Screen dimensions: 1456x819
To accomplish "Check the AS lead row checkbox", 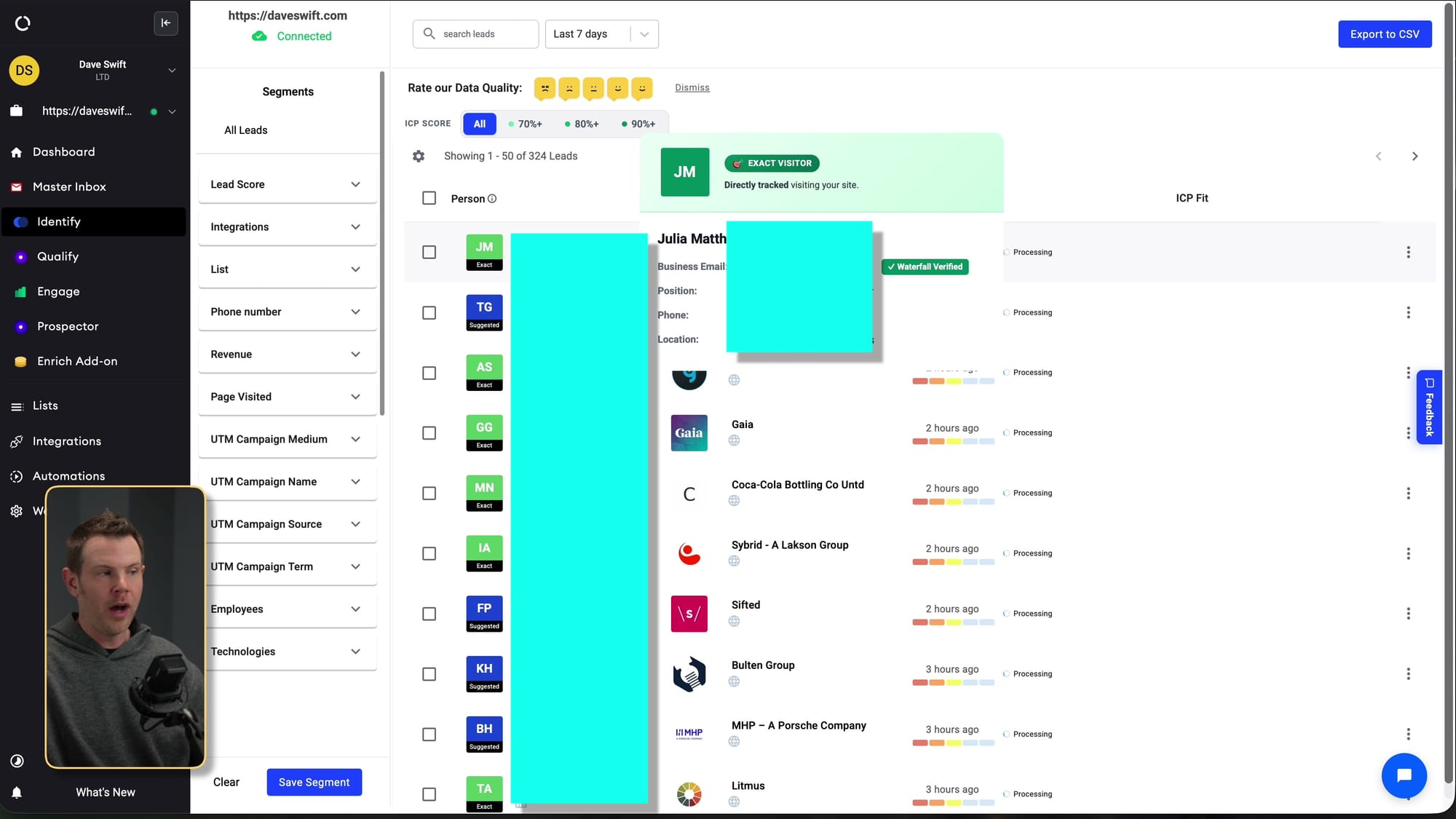I will 429,373.
